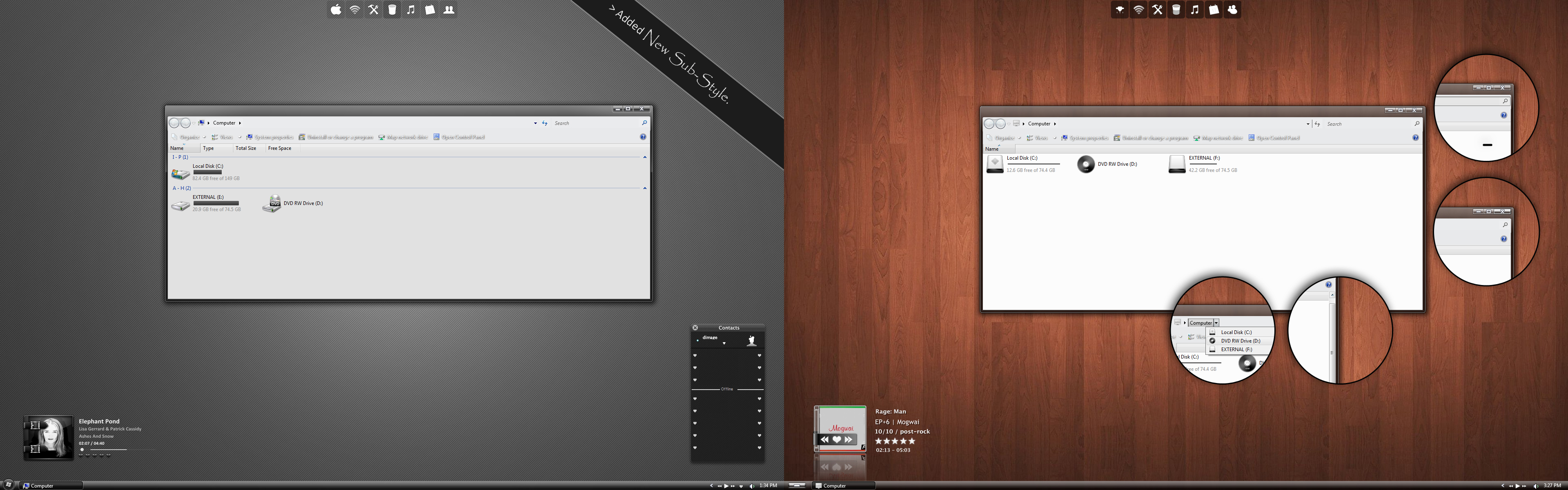Viewport: 1568px width, 490px height.
Task: Open the trash can icon in the gray desktop dock
Action: 392,10
